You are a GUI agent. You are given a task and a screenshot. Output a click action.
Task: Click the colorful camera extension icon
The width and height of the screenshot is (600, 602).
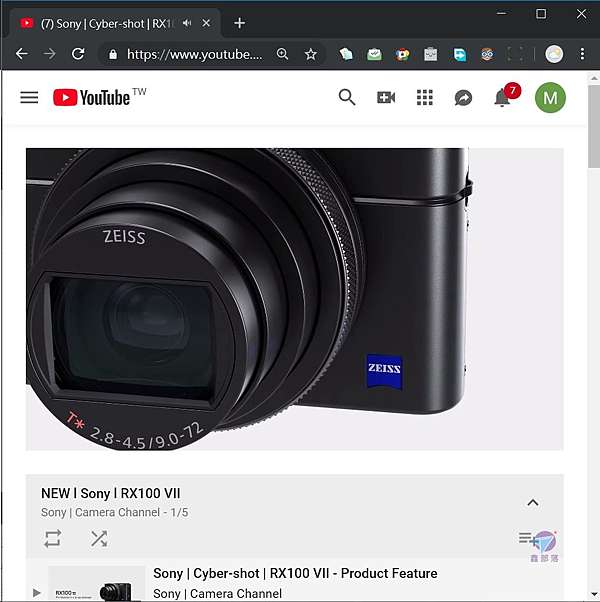402,55
